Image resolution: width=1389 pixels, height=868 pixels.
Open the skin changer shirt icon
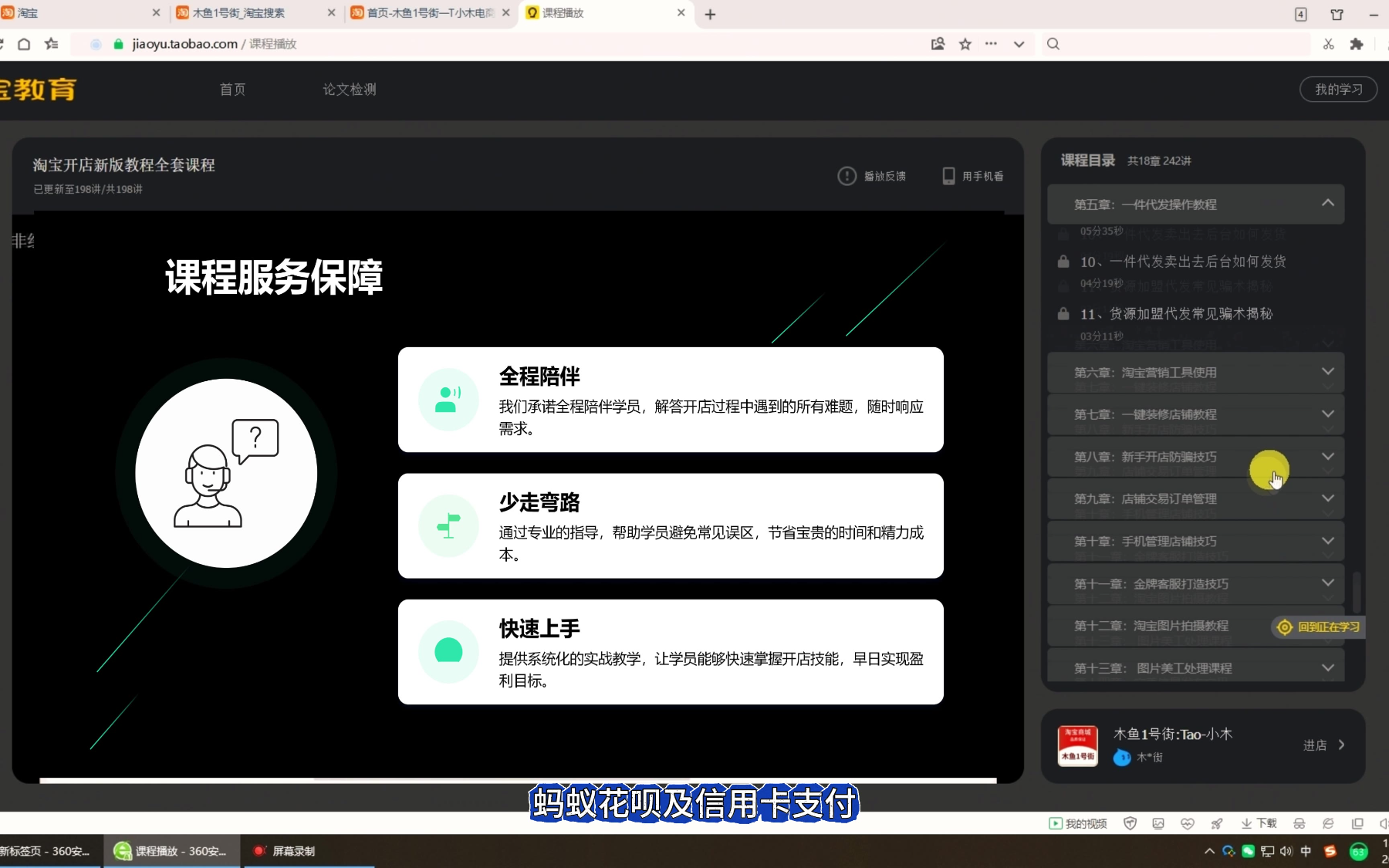(x=1337, y=14)
